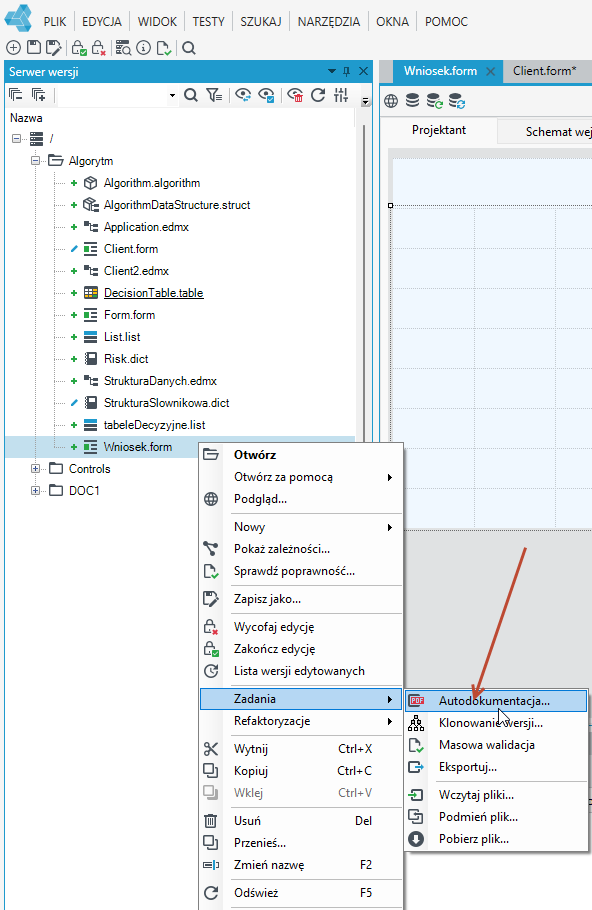The height and width of the screenshot is (910, 592).
Task: Click the database with green refresh icon
Action: click(434, 101)
